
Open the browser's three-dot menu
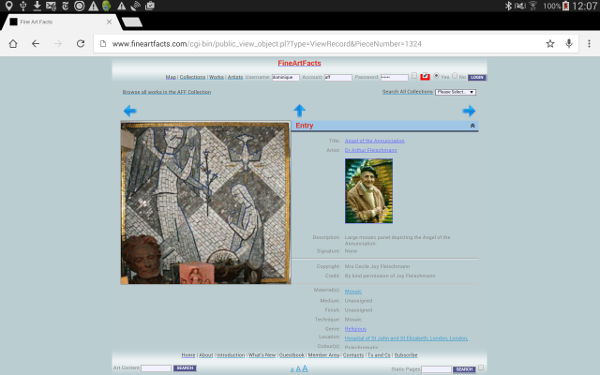[x=589, y=44]
